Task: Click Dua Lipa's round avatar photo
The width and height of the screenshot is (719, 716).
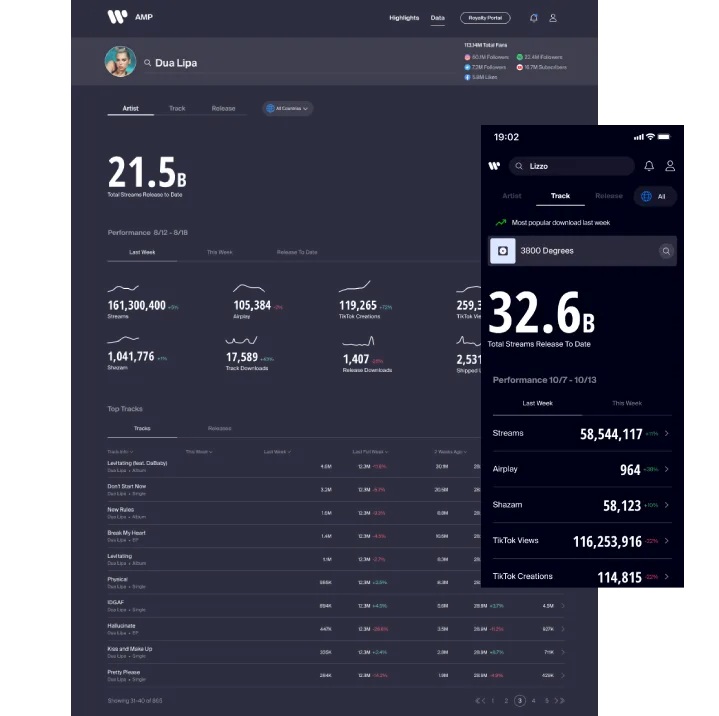Action: pyautogui.click(x=120, y=62)
